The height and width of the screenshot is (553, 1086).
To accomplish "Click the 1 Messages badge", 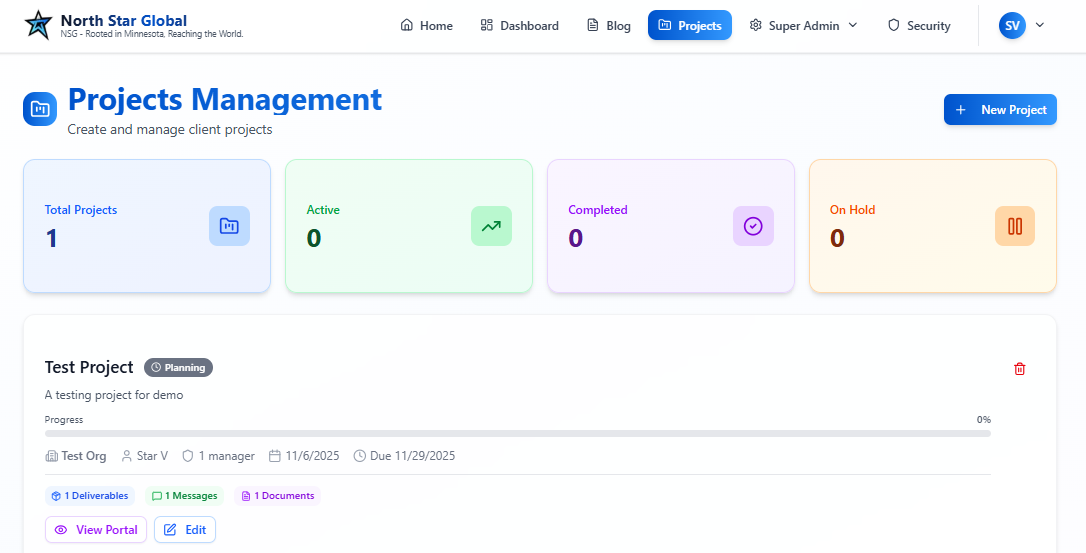I will tap(184, 496).
